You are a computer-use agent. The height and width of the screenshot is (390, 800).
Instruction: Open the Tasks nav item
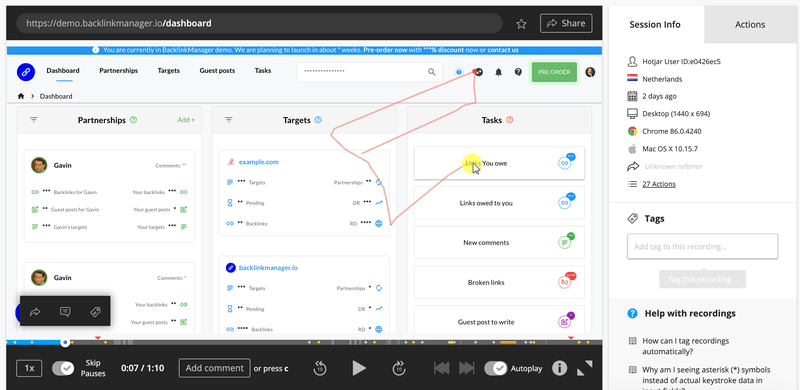263,71
